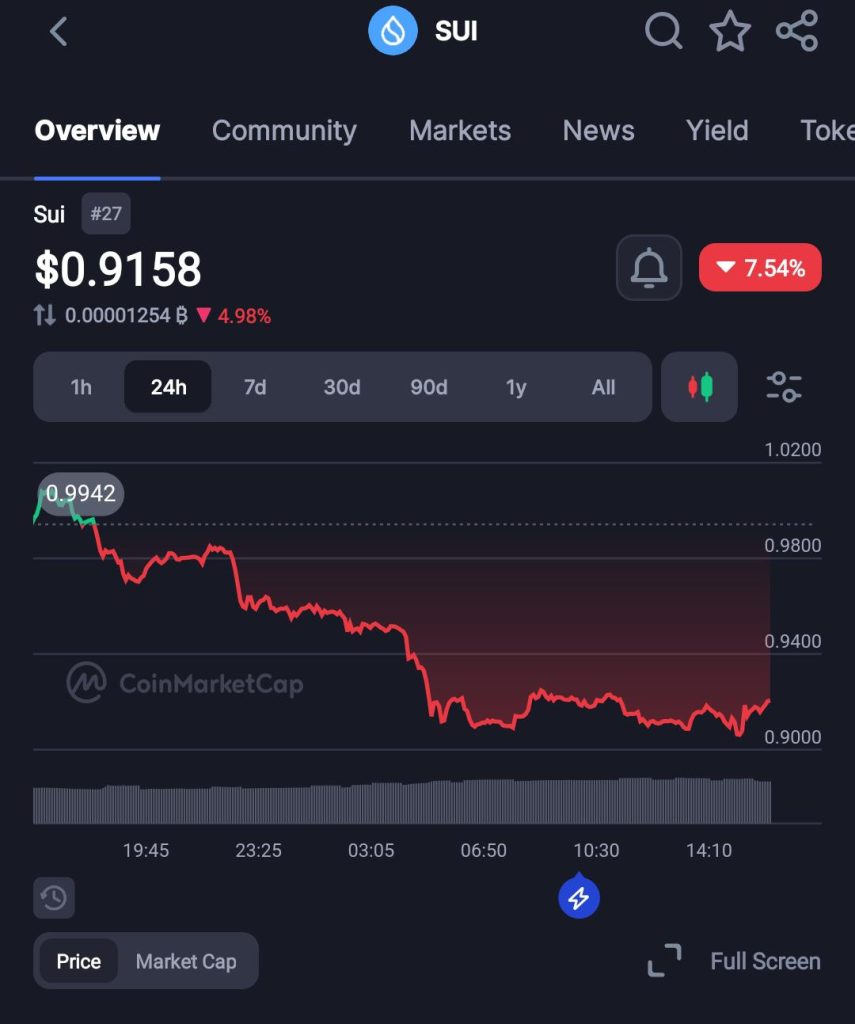The height and width of the screenshot is (1024, 855).
Task: Tap the 0.9942 chart price label
Action: coord(80,493)
